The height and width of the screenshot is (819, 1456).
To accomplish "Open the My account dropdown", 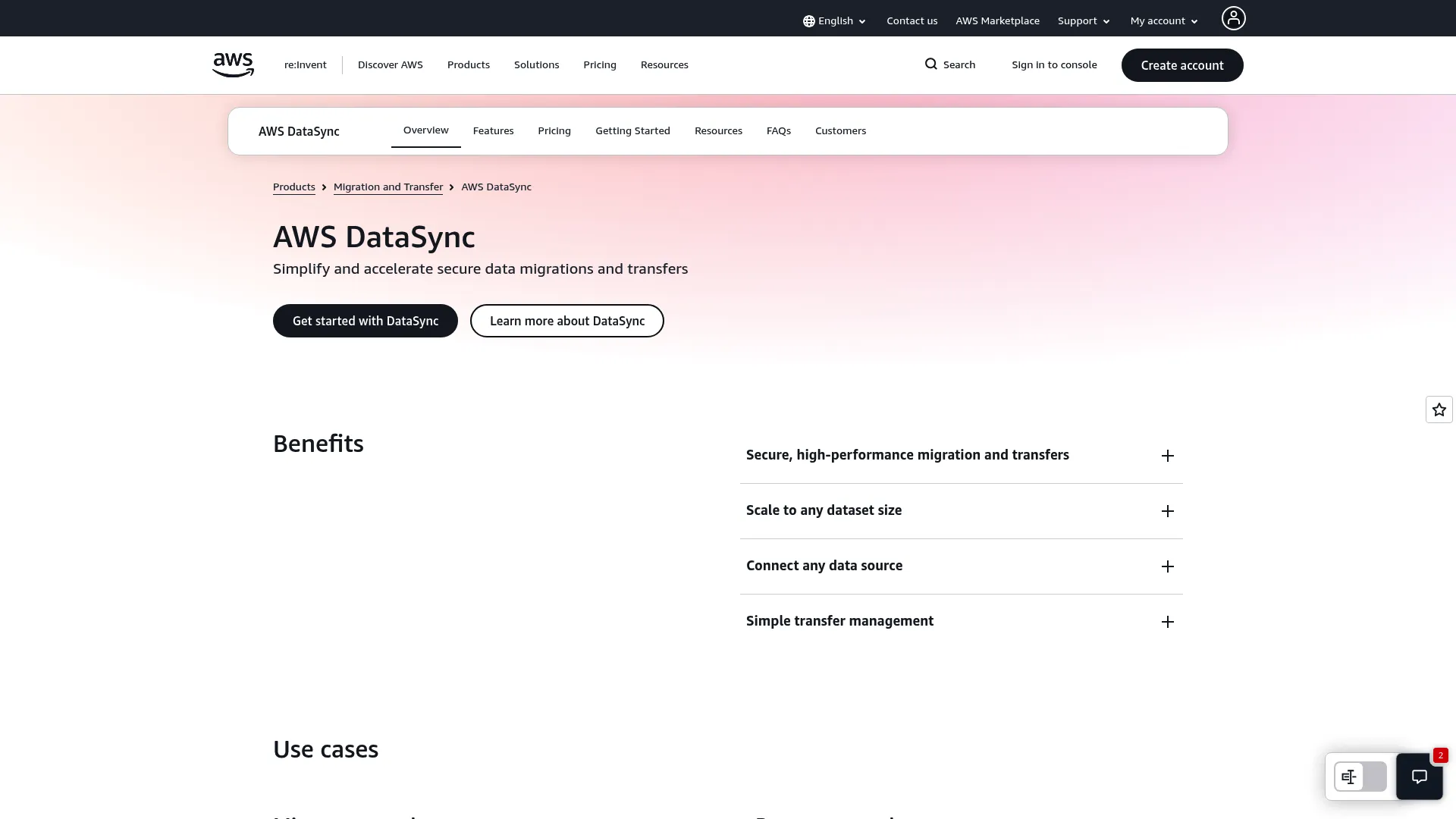I will [x=1164, y=21].
